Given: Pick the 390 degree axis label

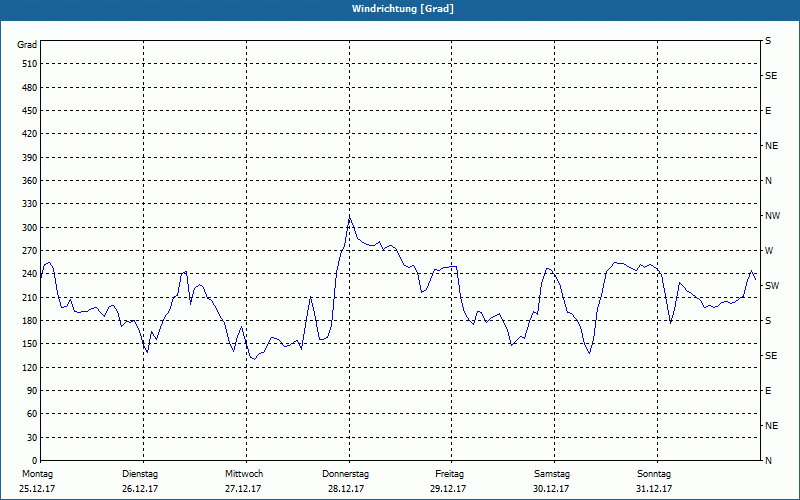Looking at the screenshot, I should click(x=30, y=157).
